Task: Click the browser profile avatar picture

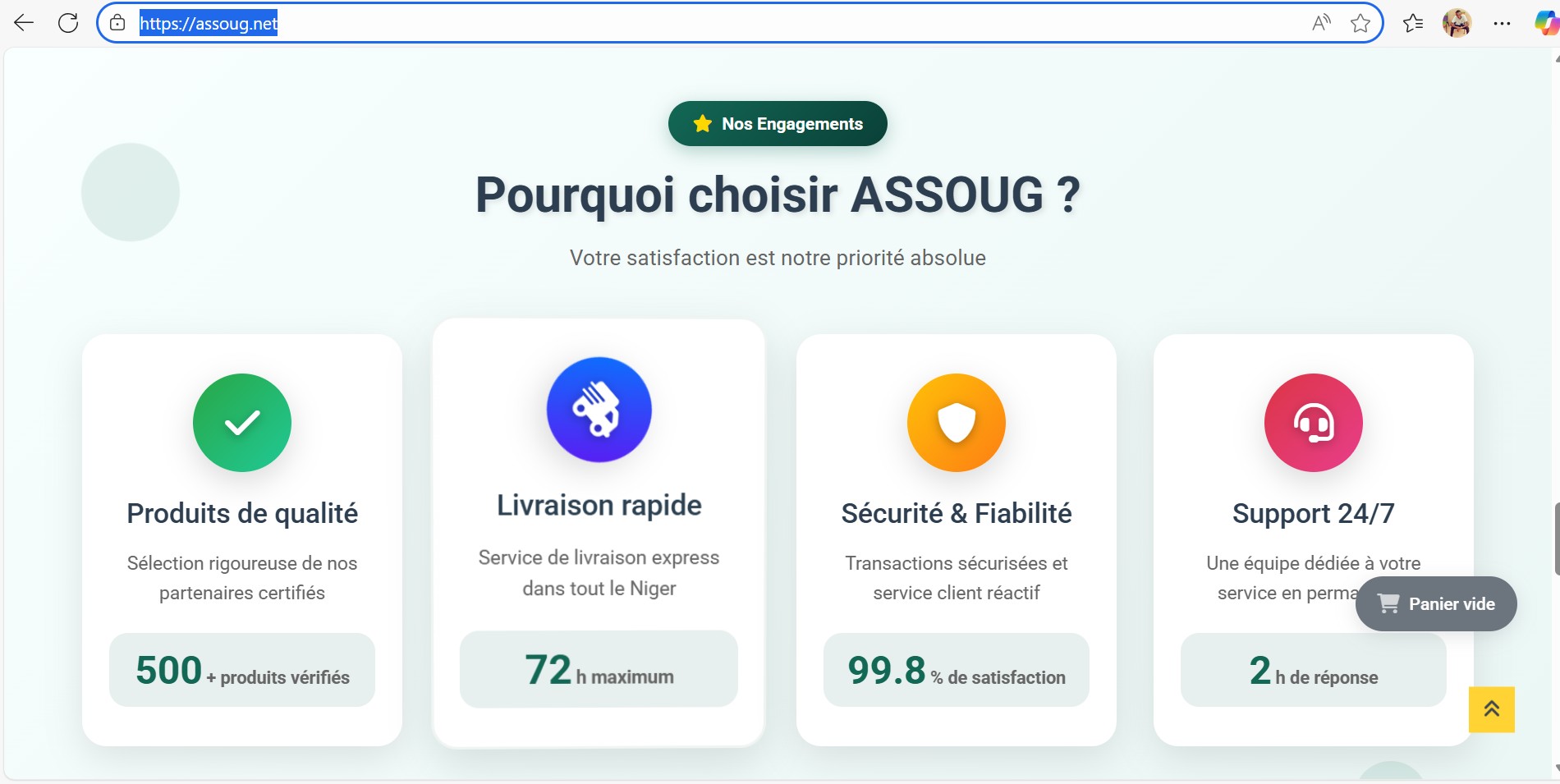Action: coord(1458,23)
